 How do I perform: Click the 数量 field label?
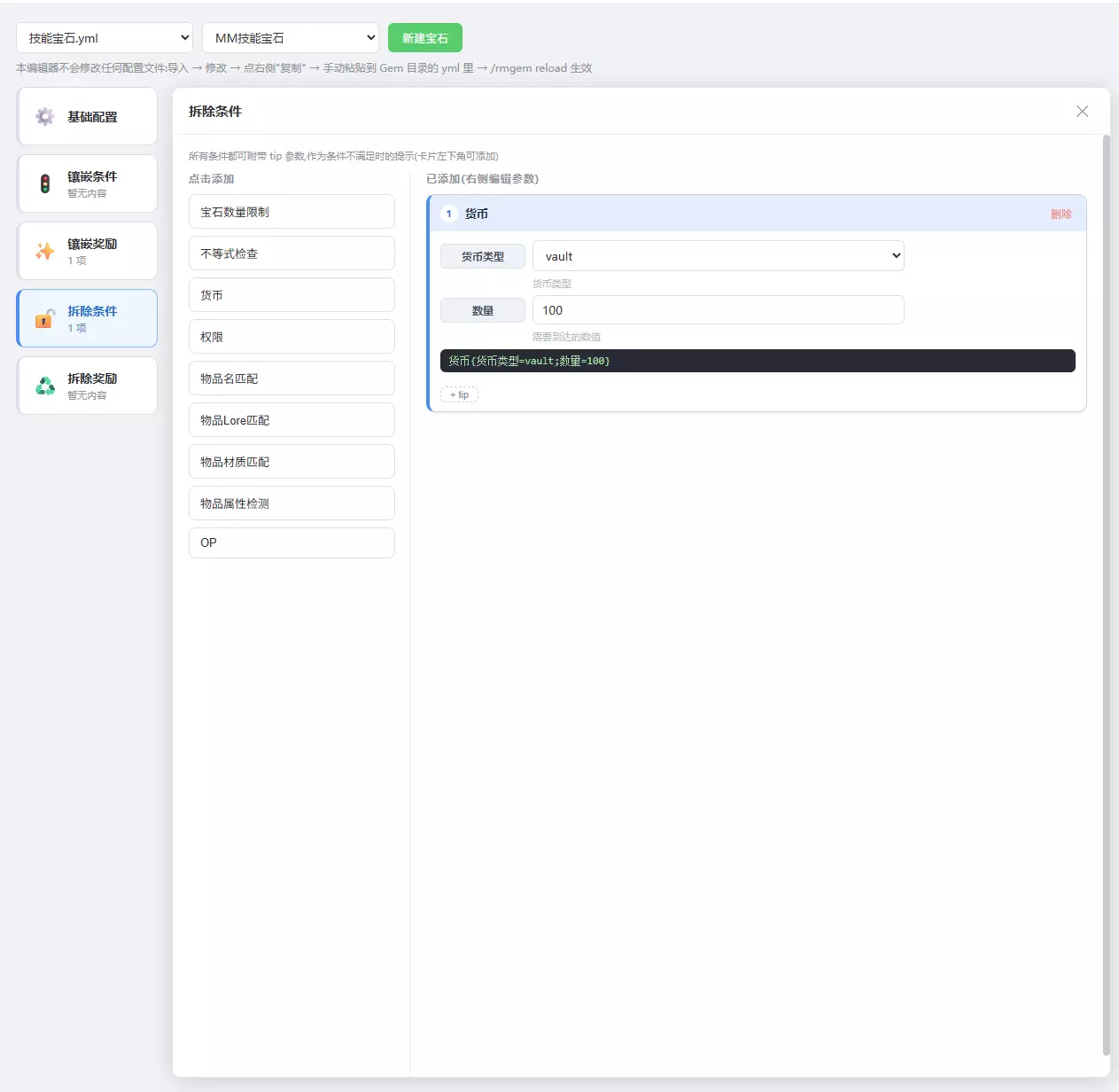point(483,310)
